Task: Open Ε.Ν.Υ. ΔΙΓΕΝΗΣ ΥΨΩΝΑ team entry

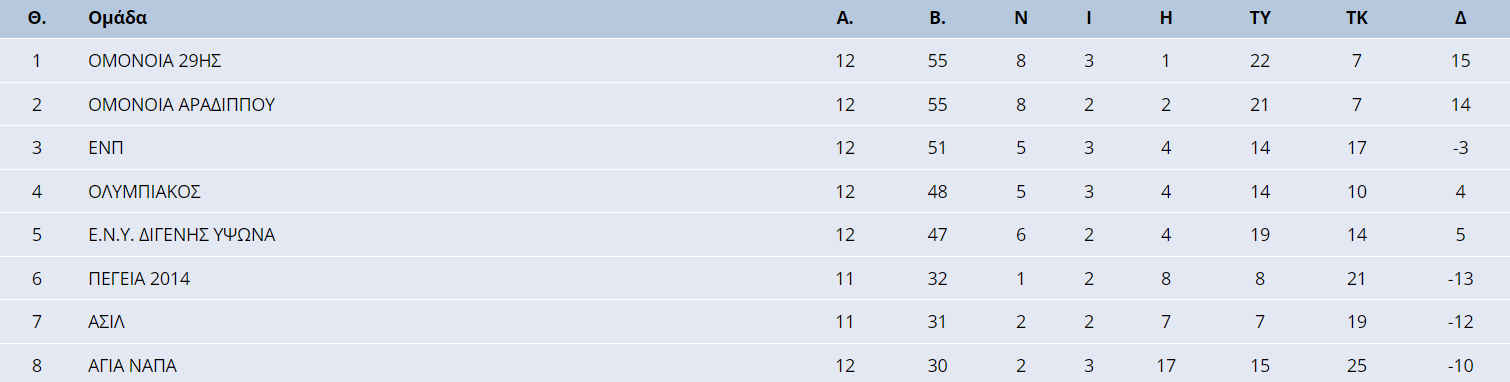Action: point(181,235)
